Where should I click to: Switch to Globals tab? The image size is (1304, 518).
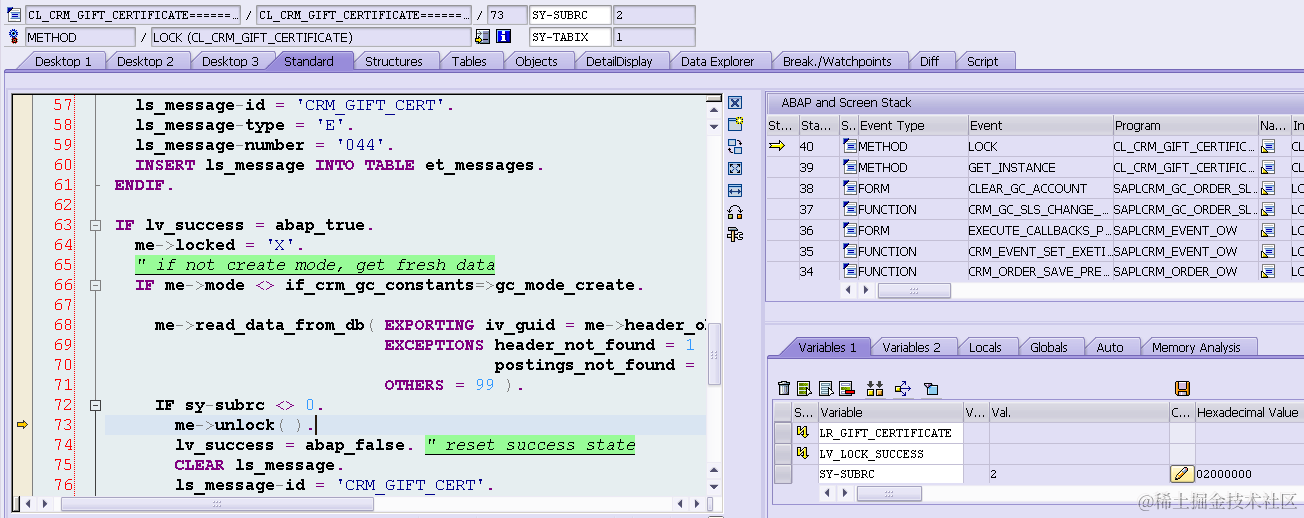tap(1049, 347)
